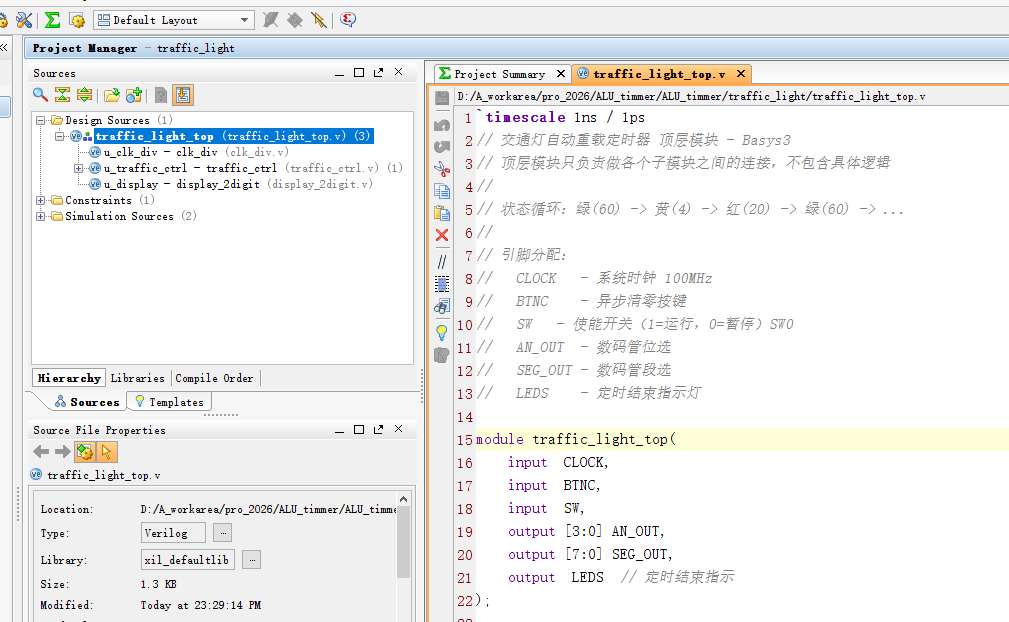Viewport: 1009px width, 622px height.
Task: Expand the u_traffic_ctrl node
Action: coord(79,168)
